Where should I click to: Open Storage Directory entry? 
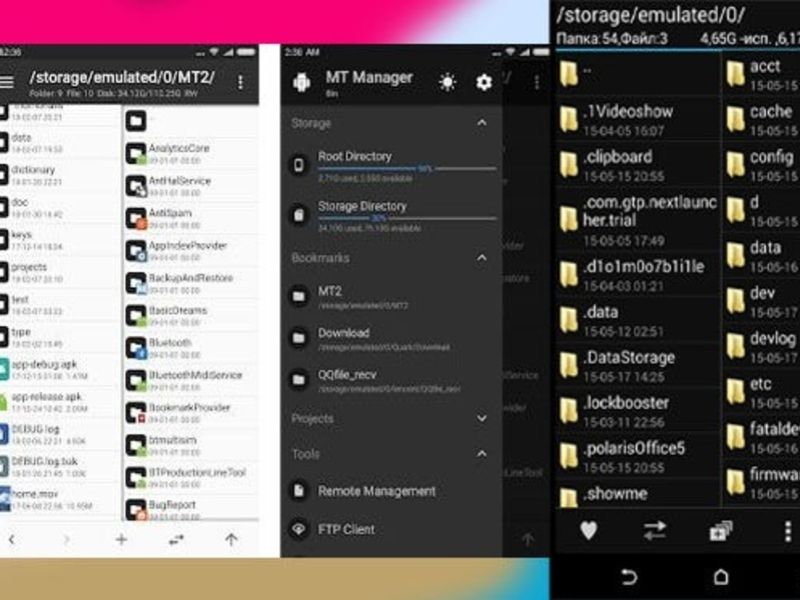392,216
